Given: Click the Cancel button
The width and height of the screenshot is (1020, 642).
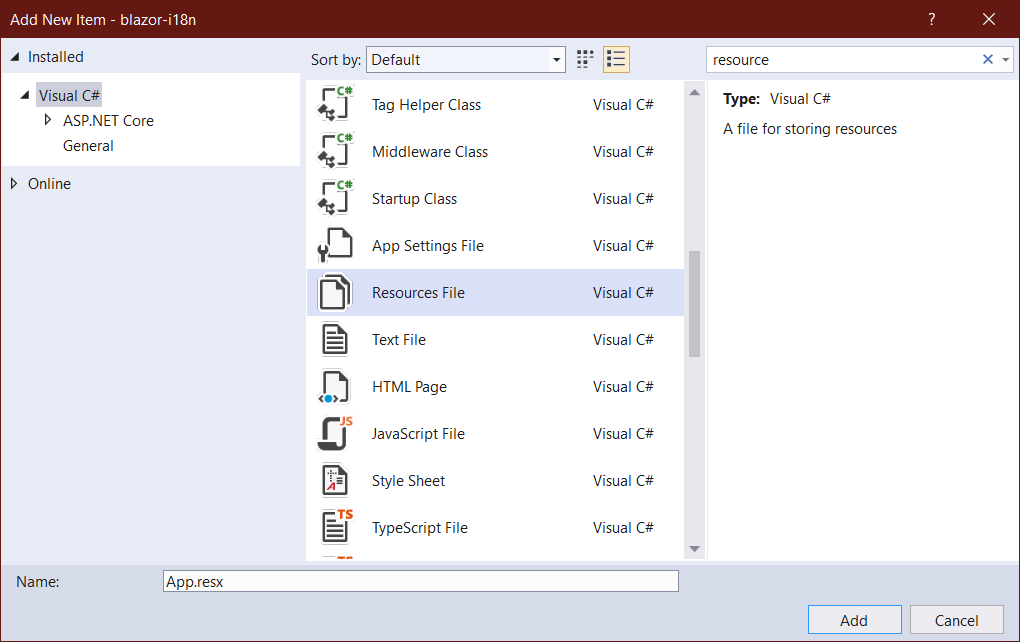Looking at the screenshot, I should [x=956, y=620].
